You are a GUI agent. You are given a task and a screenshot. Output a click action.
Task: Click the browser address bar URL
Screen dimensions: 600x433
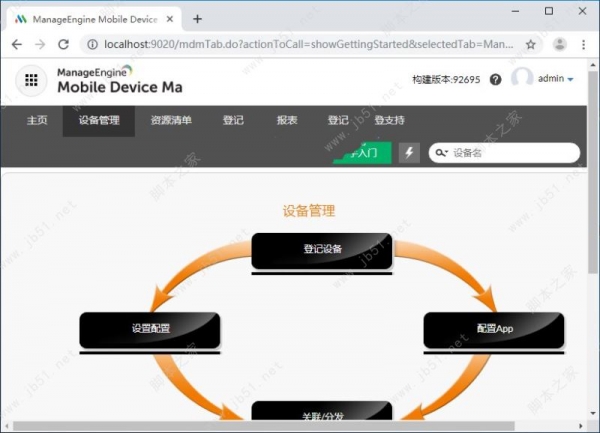click(x=308, y=44)
